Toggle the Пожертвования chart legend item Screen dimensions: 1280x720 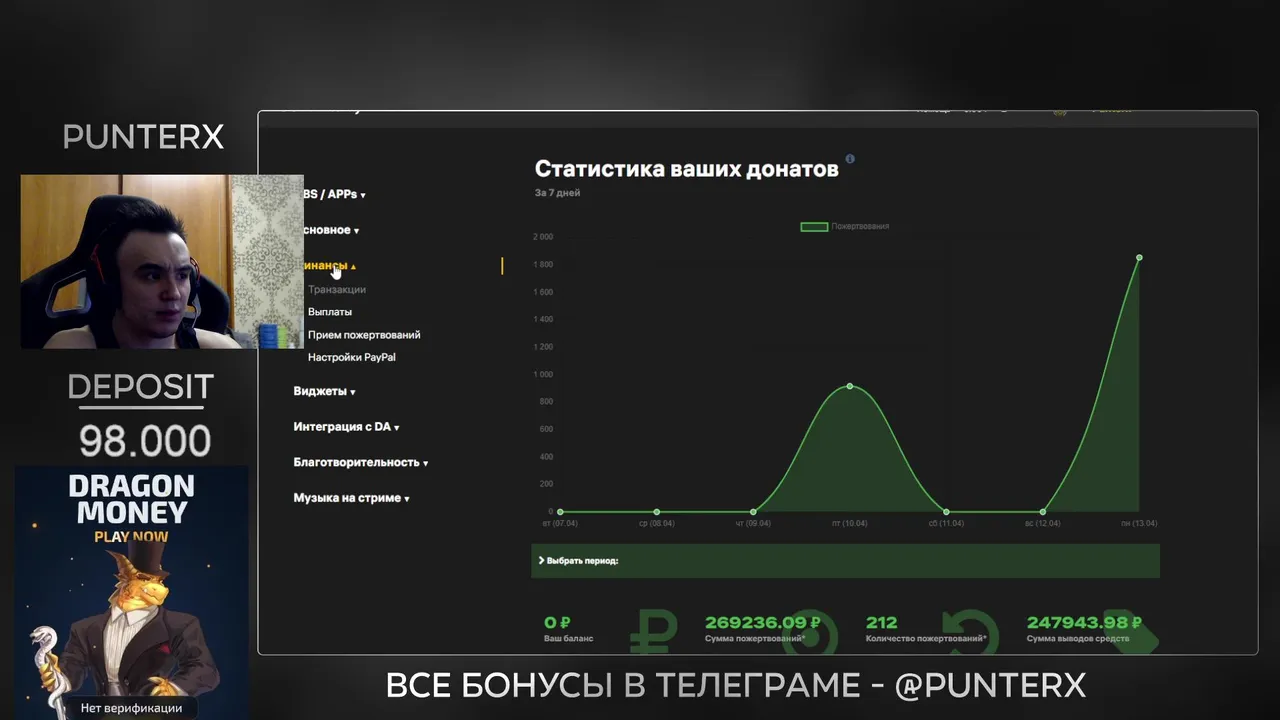(845, 227)
